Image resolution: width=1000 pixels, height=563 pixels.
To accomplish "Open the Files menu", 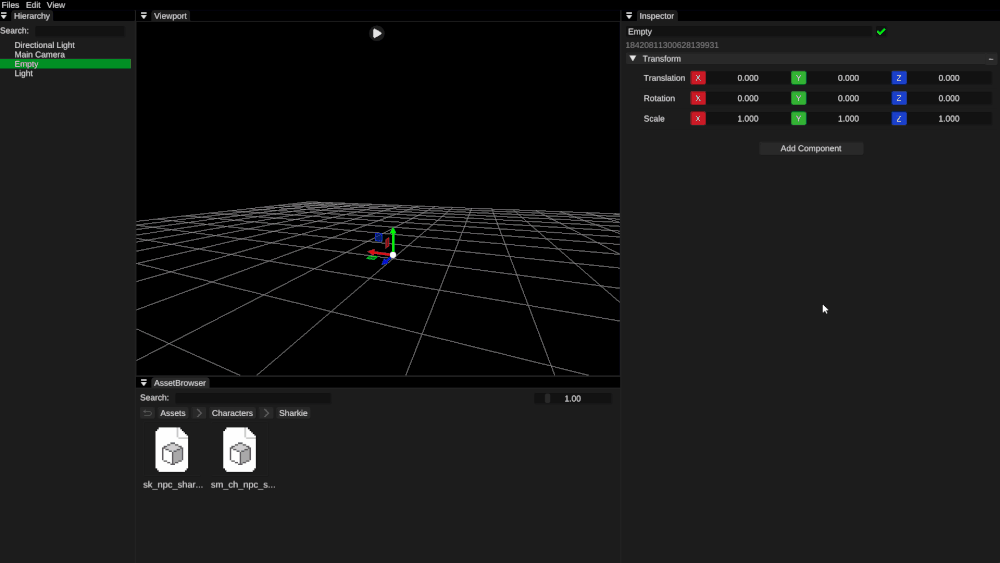I will 10,5.
